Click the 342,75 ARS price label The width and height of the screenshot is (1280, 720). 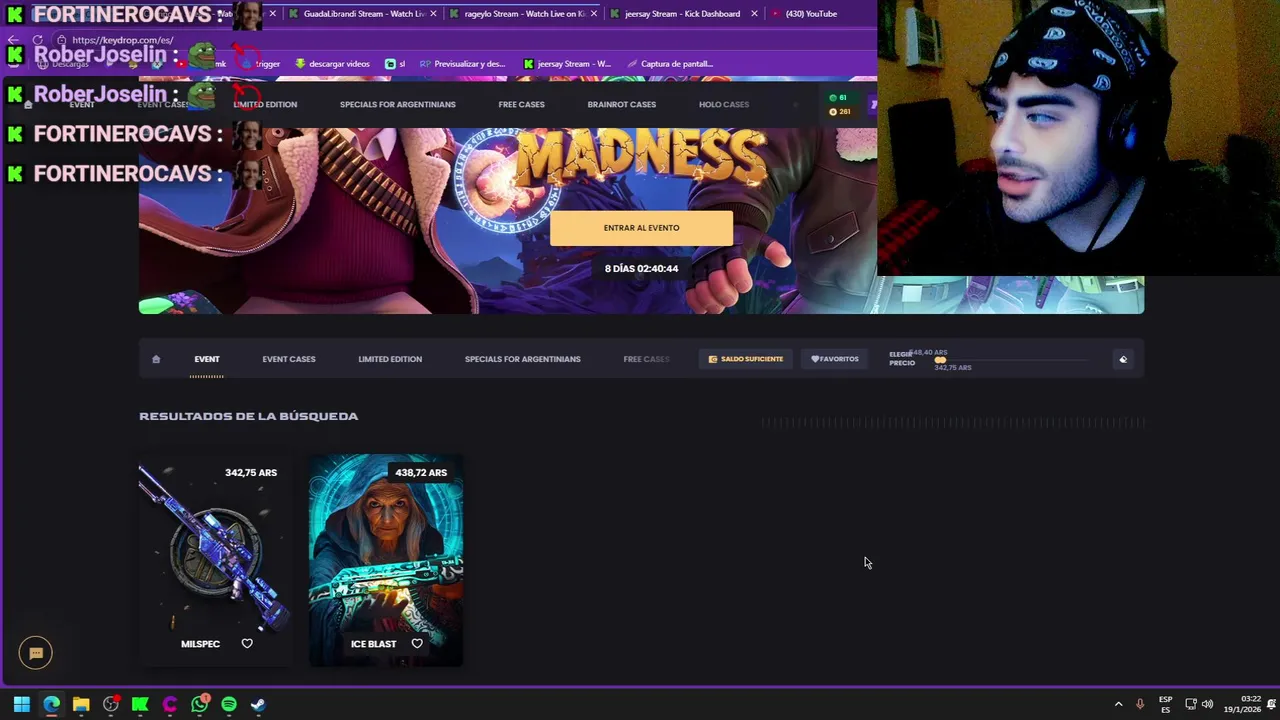point(251,472)
